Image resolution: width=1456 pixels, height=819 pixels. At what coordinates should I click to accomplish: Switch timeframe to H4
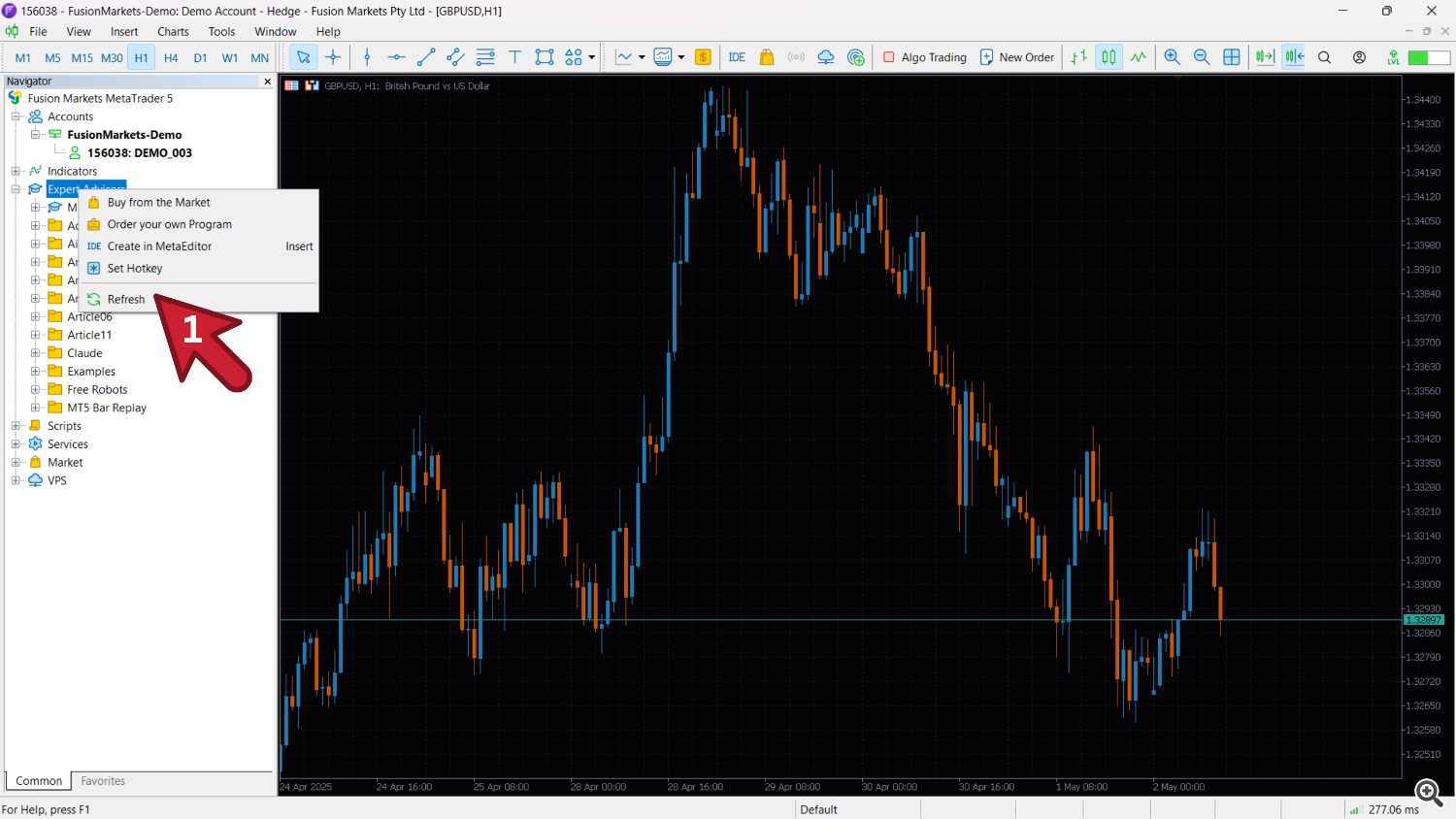(x=171, y=57)
